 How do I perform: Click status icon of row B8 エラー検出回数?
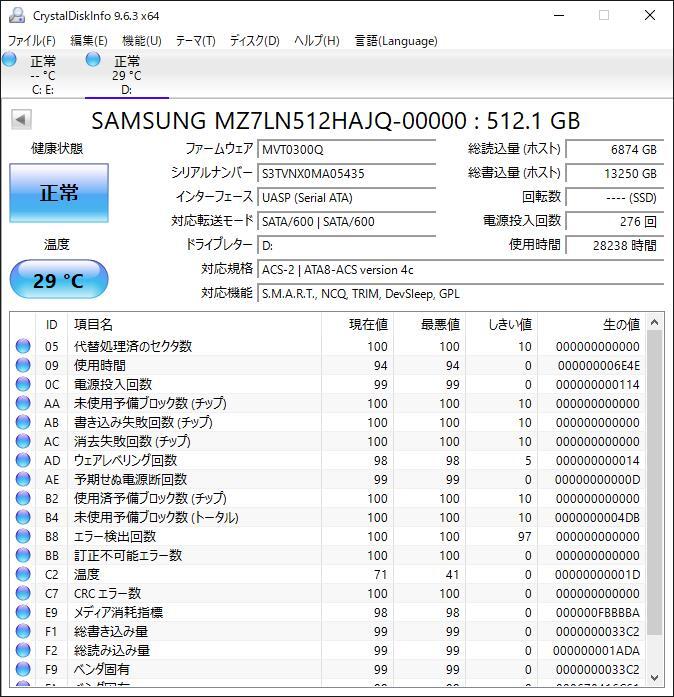pos(23,536)
